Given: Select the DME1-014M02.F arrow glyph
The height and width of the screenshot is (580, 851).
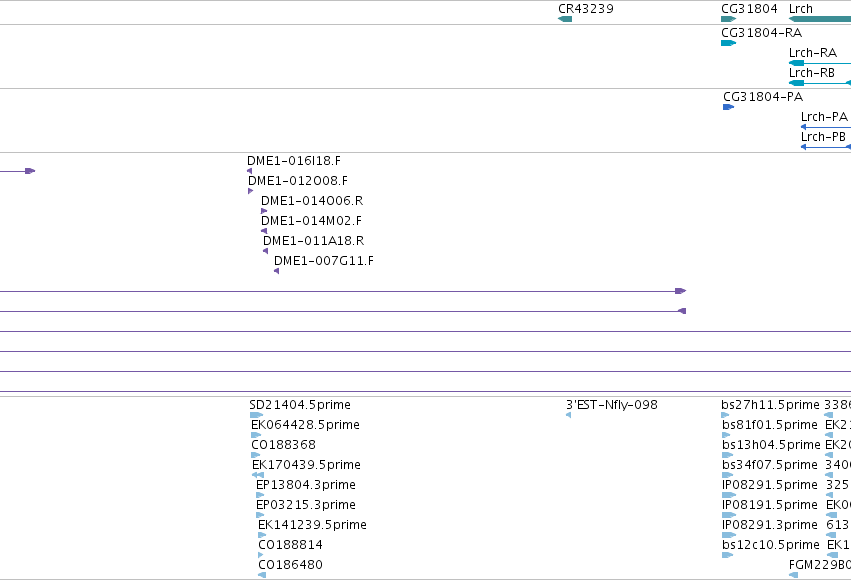Looking at the screenshot, I should tap(264, 231).
